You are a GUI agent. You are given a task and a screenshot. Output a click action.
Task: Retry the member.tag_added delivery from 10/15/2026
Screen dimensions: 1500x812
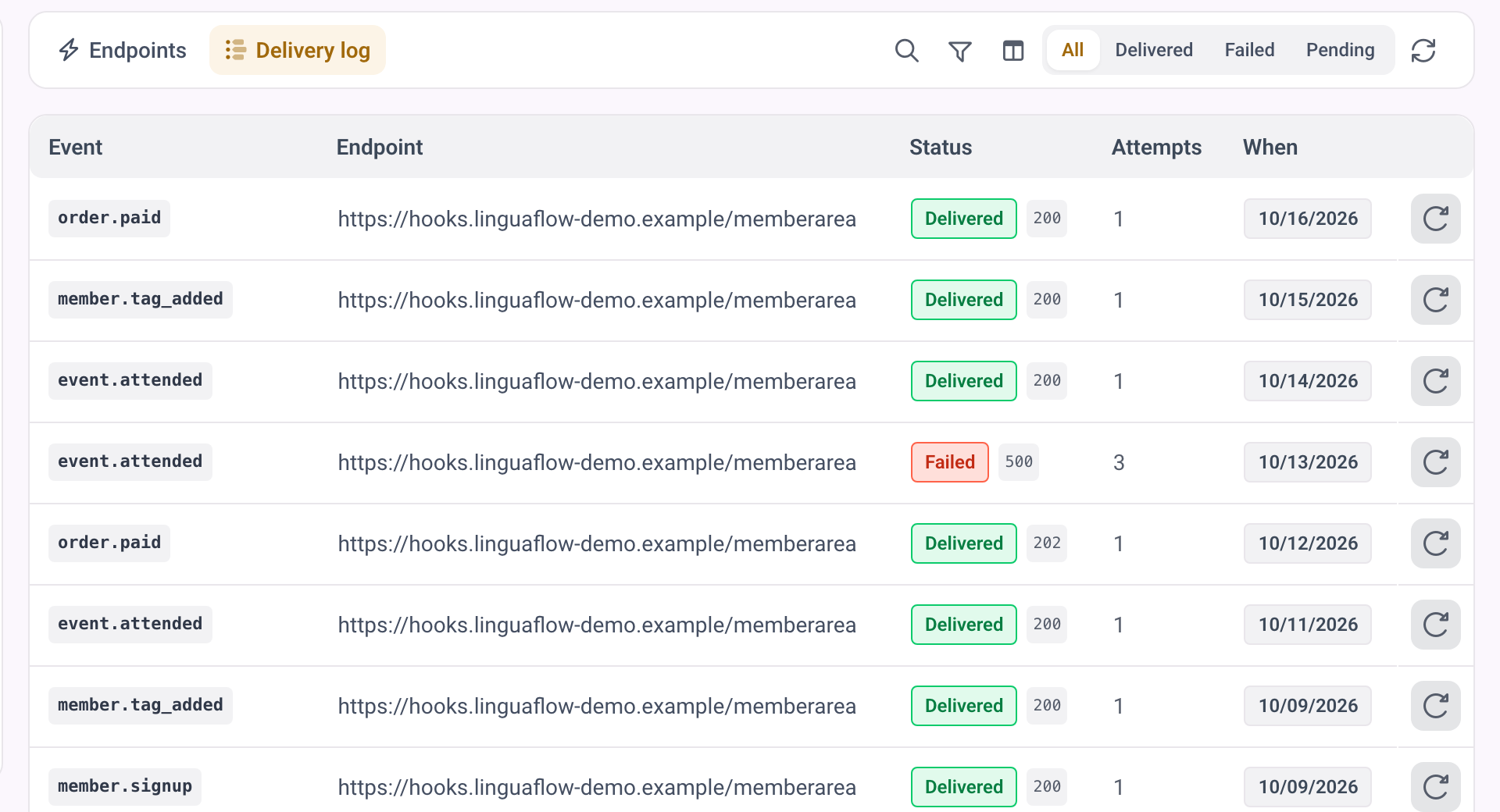click(x=1436, y=300)
